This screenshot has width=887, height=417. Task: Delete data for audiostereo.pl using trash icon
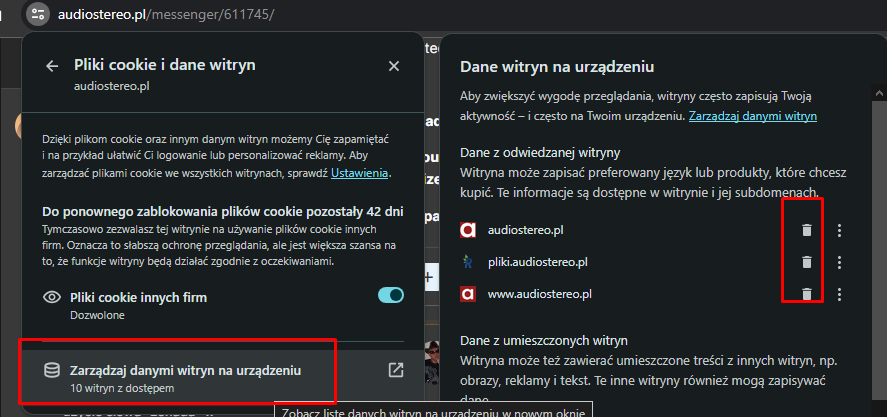tap(807, 230)
